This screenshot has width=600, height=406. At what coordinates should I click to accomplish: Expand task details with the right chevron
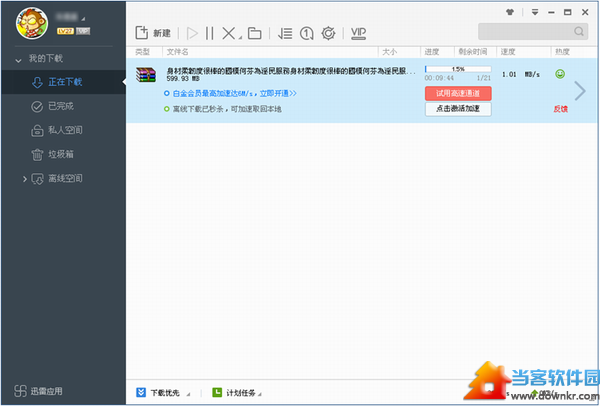click(x=580, y=91)
